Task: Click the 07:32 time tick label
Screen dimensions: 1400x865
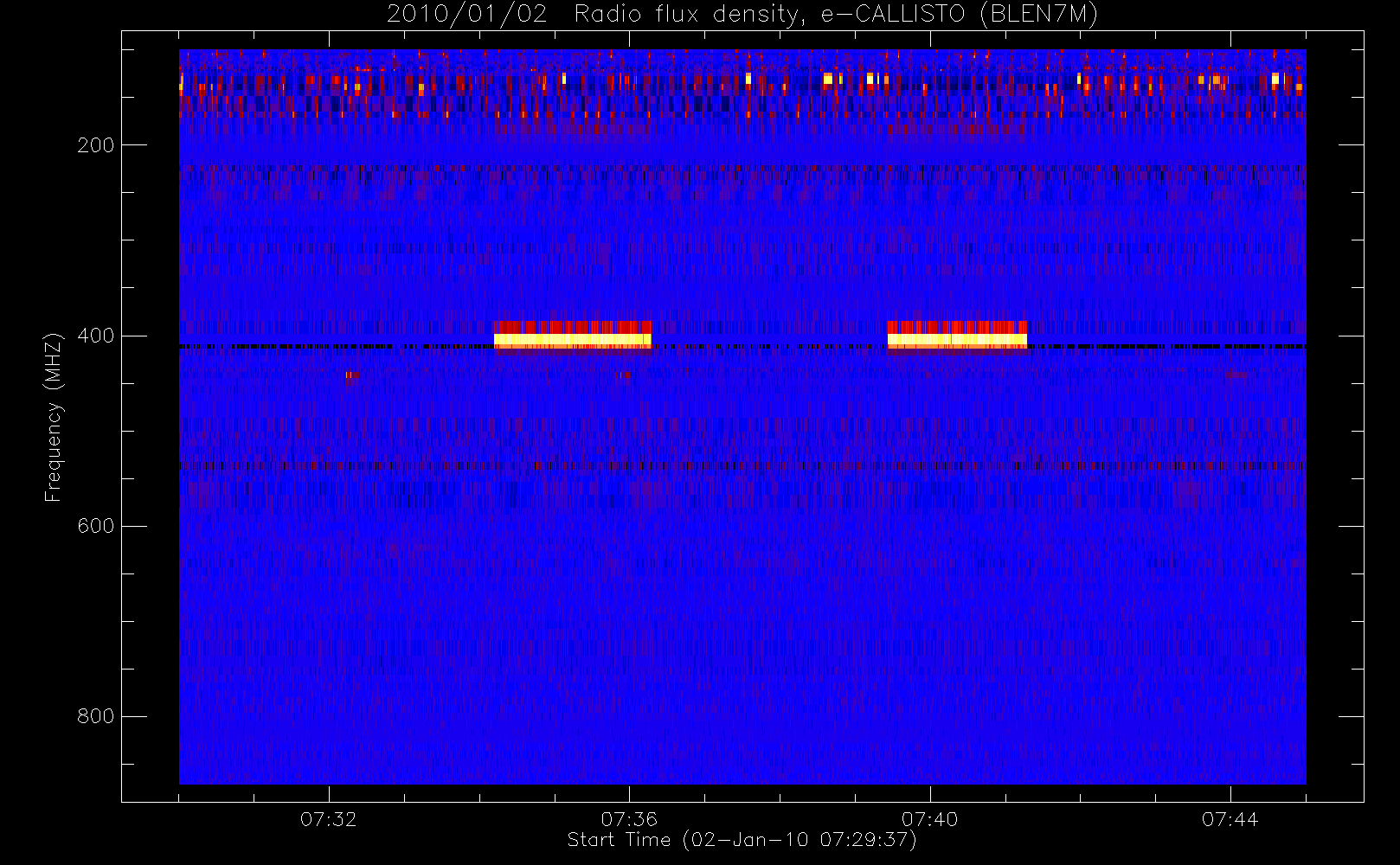Action: coord(329,818)
